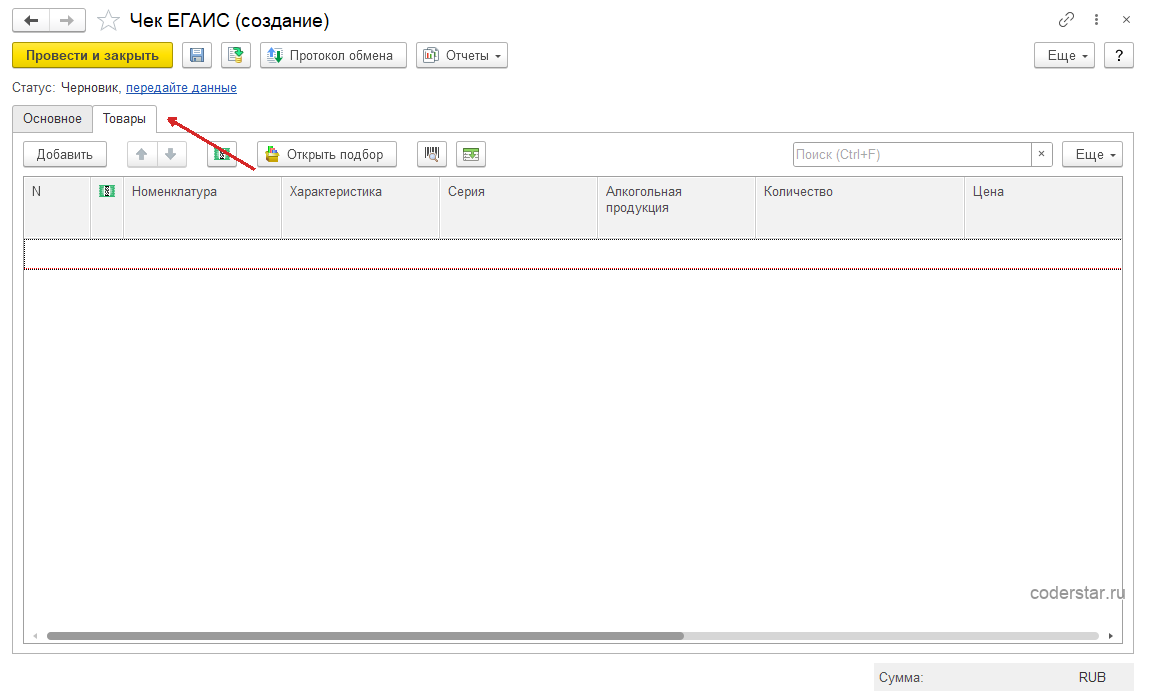Open Протокол обмена
The width and height of the screenshot is (1150, 700).
[x=333, y=55]
